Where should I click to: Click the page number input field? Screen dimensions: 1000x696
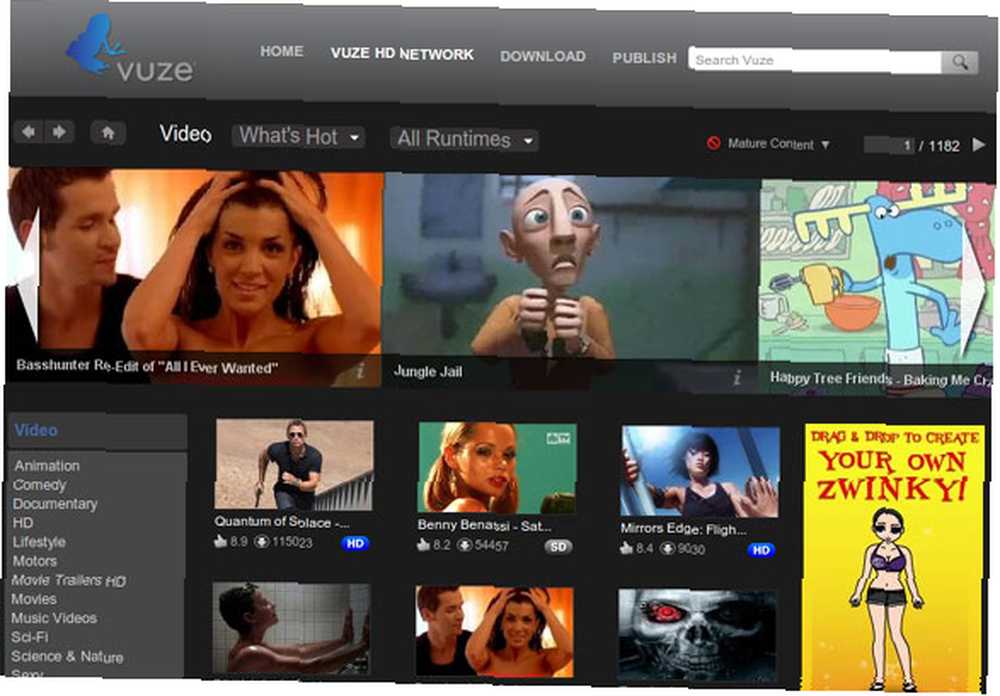pyautogui.click(x=888, y=145)
